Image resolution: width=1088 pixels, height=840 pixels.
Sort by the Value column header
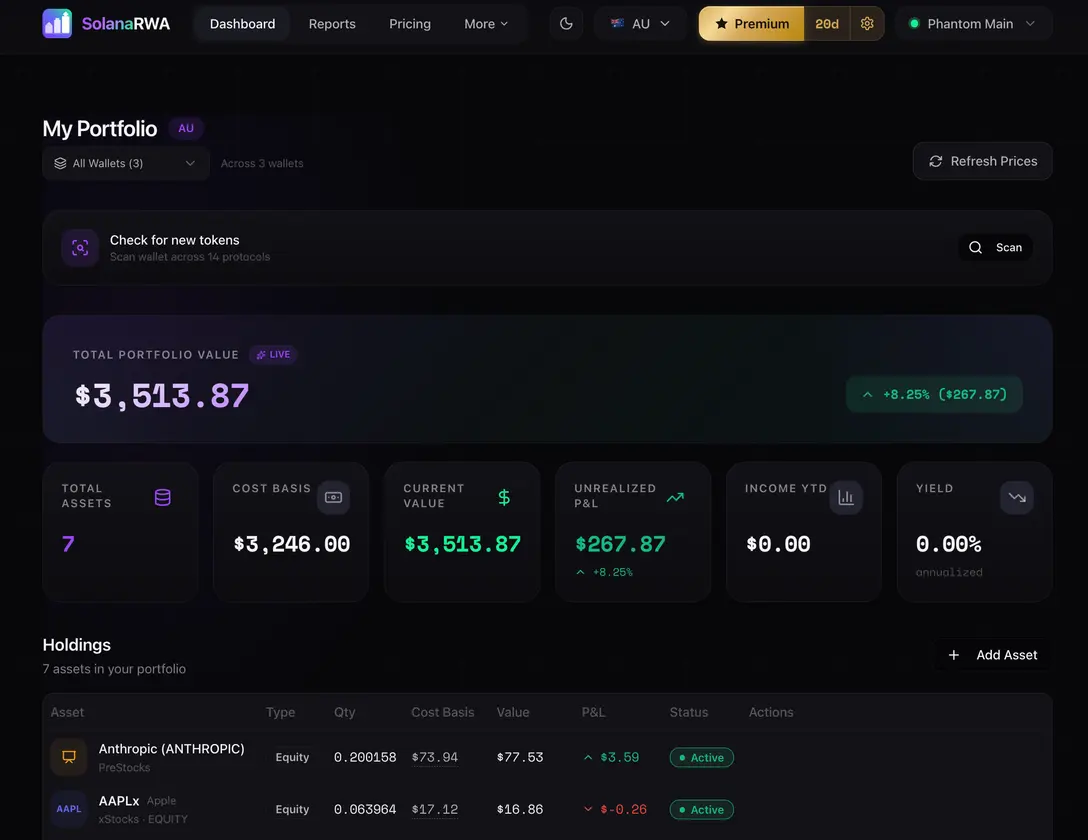(513, 712)
